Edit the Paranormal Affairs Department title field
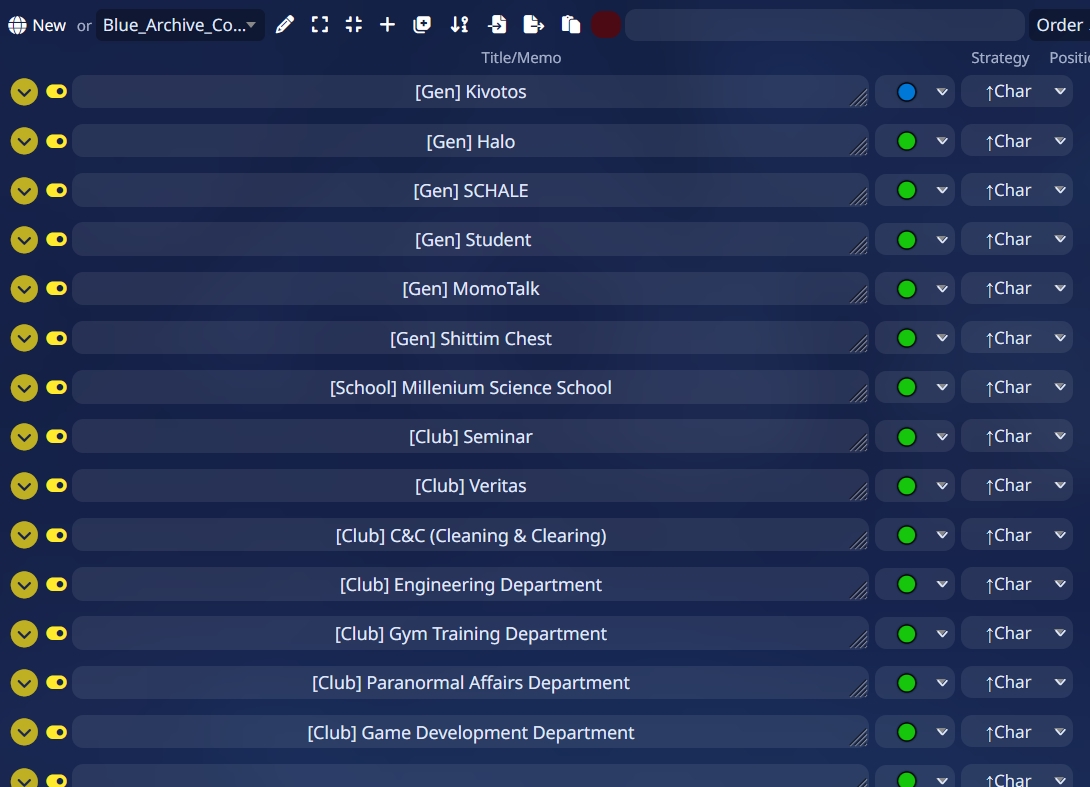 tap(471, 683)
